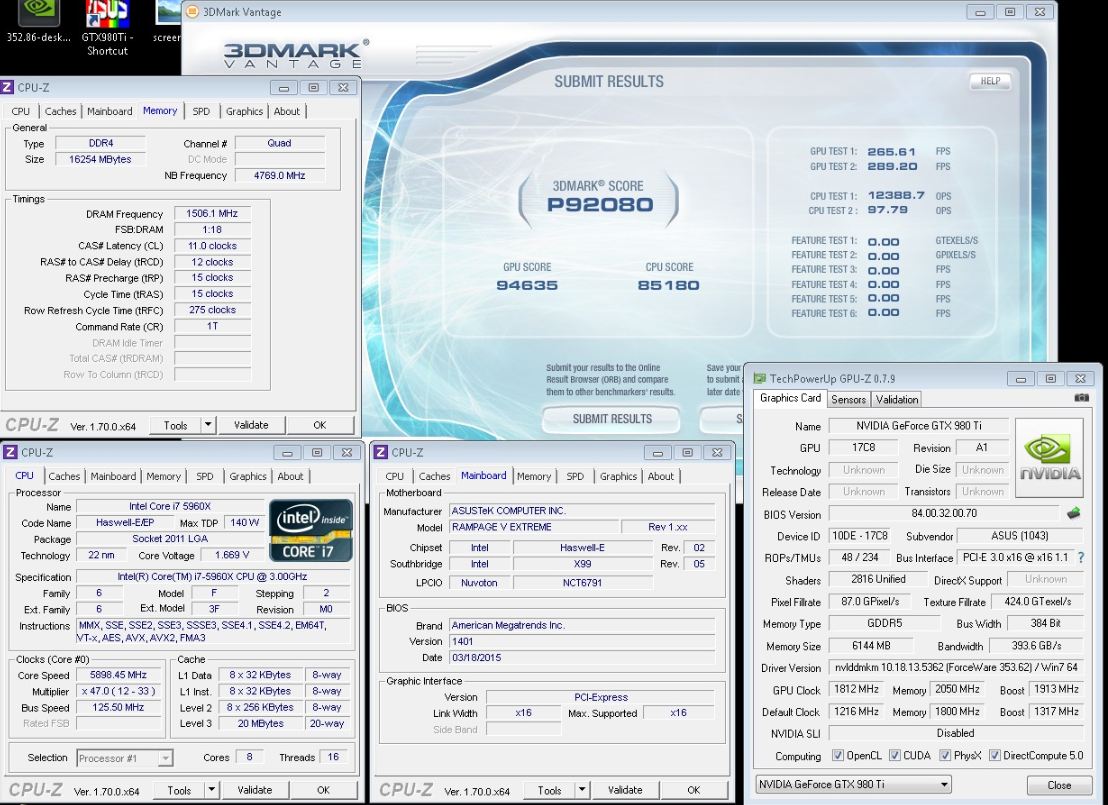The width and height of the screenshot is (1108, 805).
Task: Click the DRAM Frequency value 1506.1 MHz
Action: [x=212, y=213]
